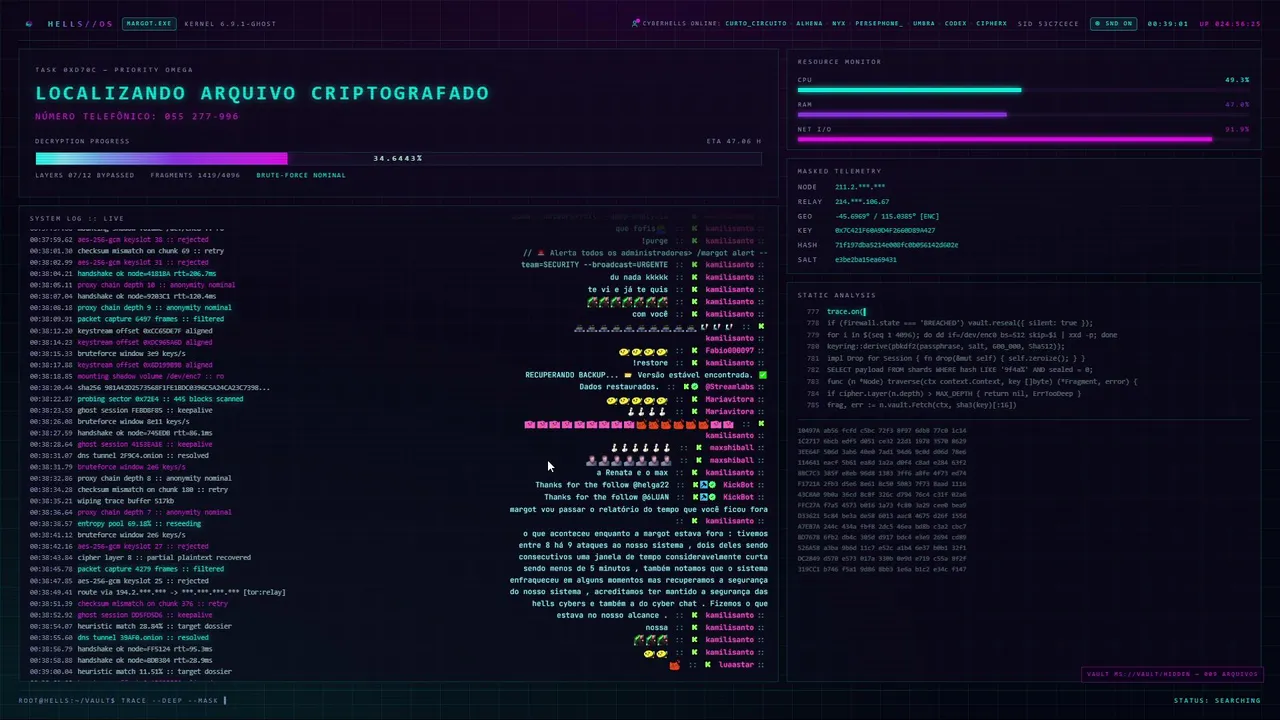This screenshot has width=1280, height=720.
Task: Click the RAM usage bar
Action: [x=1023, y=114]
